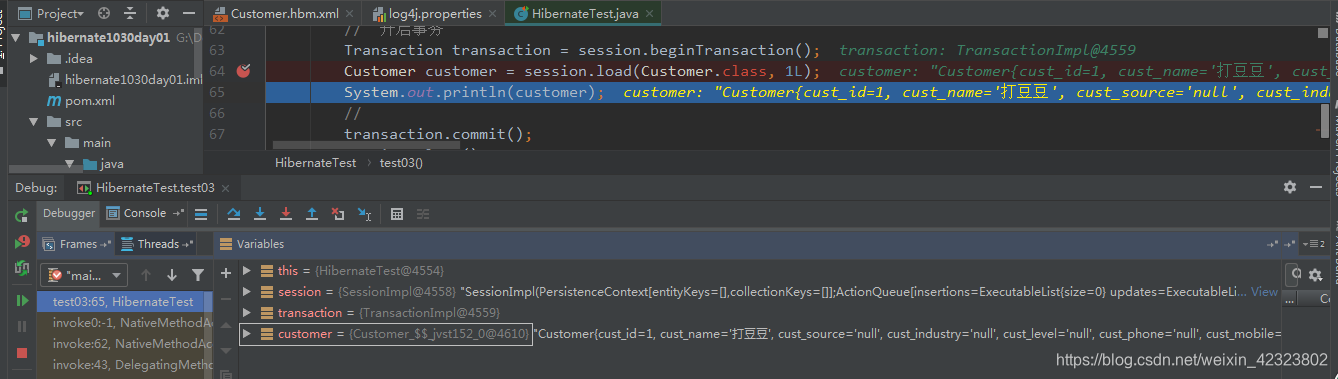Open the Debugger tab

pyautogui.click(x=69, y=213)
